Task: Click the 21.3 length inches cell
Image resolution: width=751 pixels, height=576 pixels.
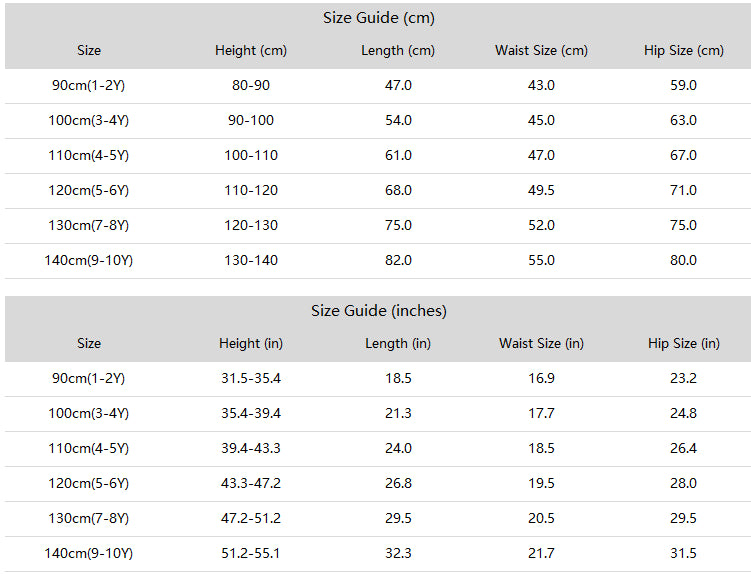Action: click(x=398, y=414)
